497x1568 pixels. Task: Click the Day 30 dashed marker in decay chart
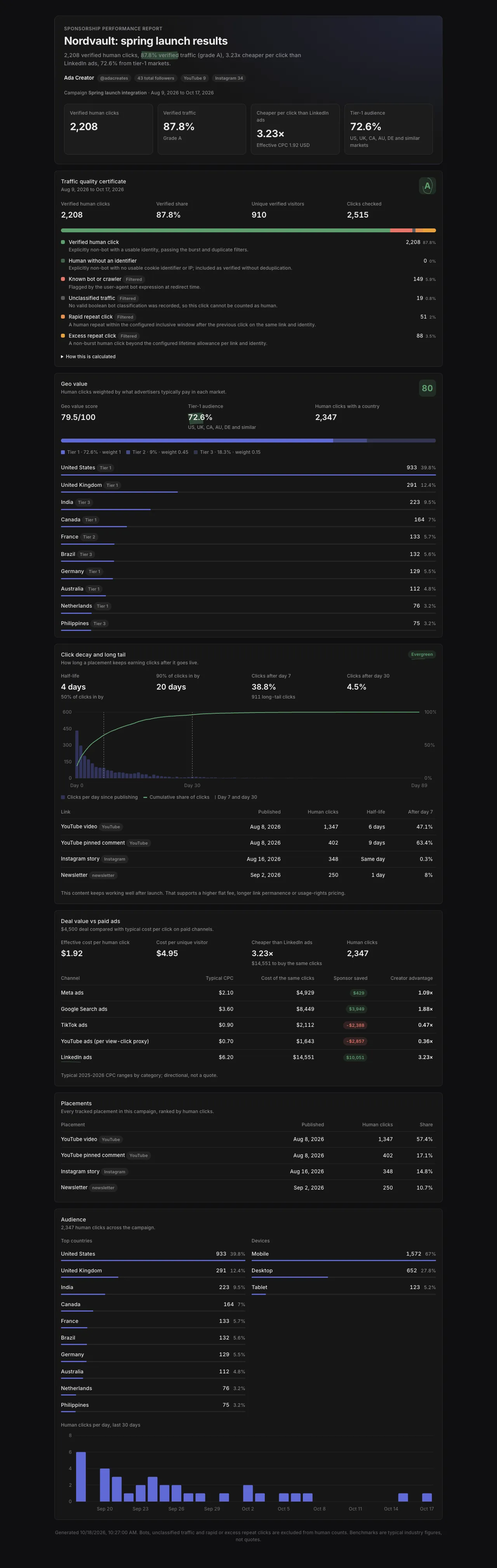192,745
